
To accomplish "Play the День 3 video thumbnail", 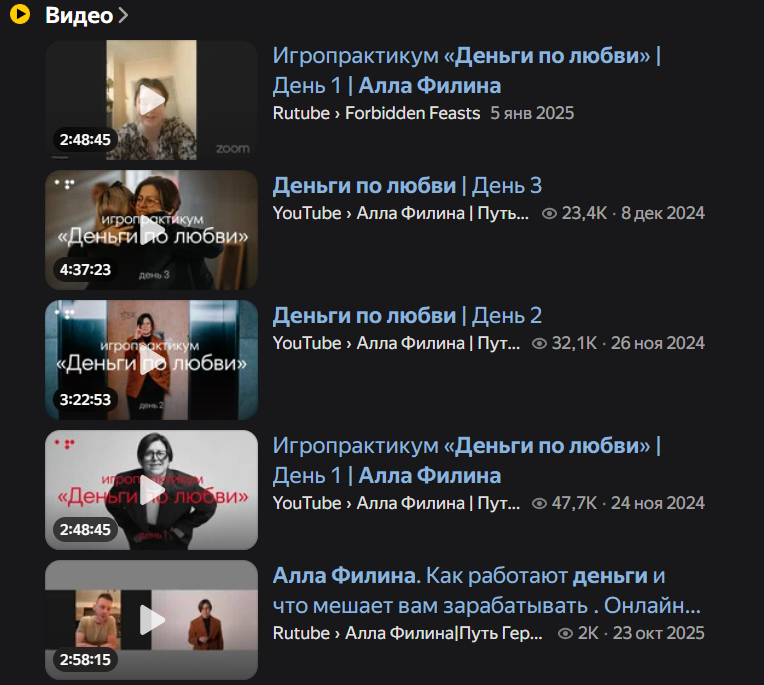I will click(152, 230).
